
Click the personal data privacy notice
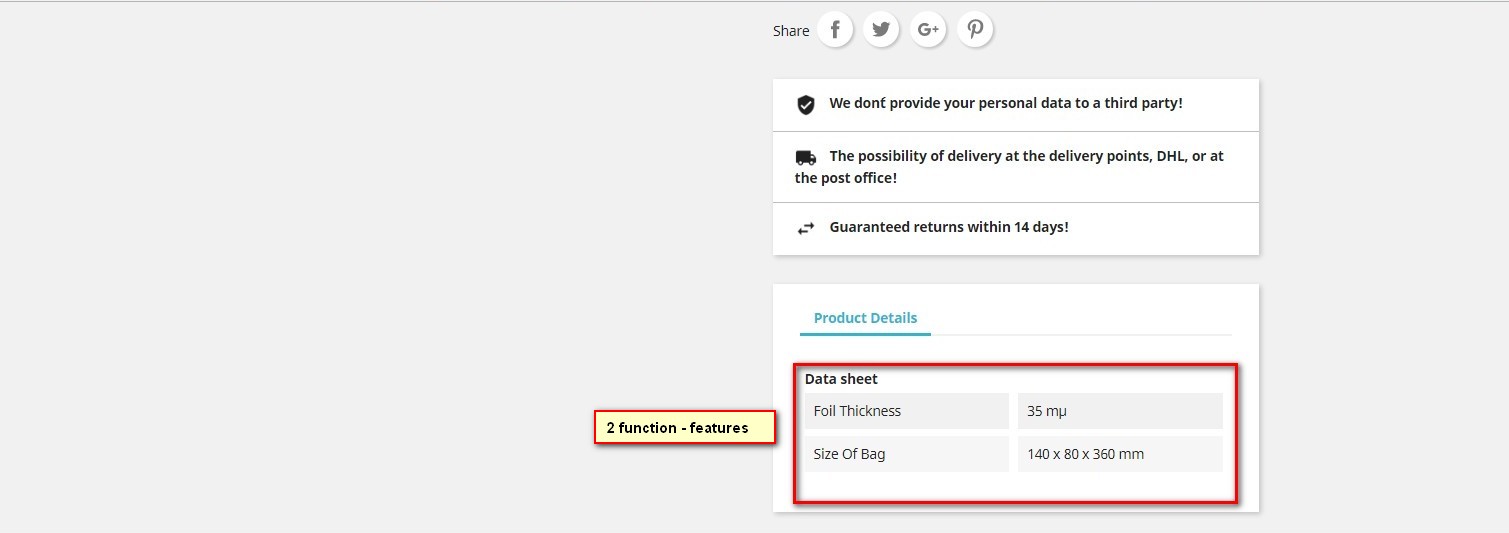coord(1006,103)
